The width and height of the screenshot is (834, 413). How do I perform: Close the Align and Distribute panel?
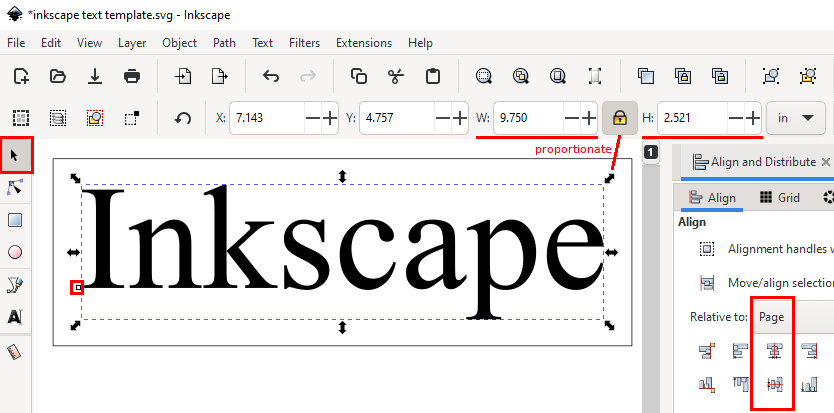click(825, 162)
